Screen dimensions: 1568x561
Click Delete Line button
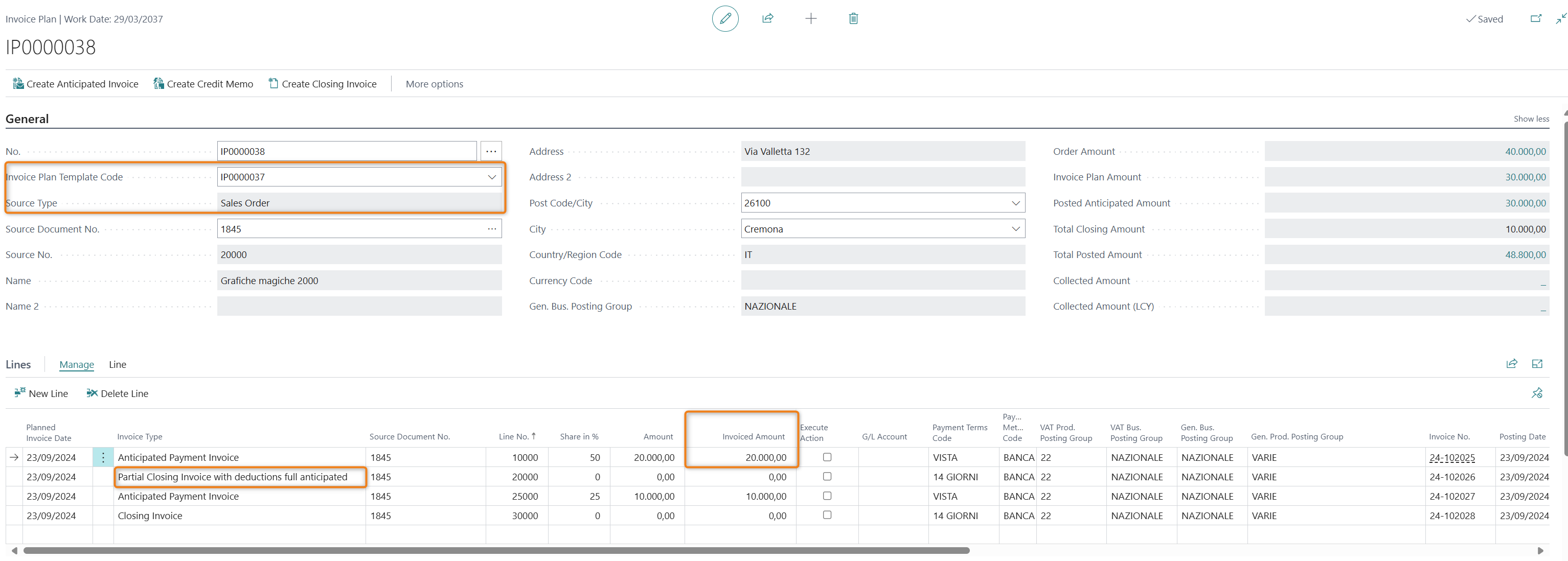(x=118, y=394)
